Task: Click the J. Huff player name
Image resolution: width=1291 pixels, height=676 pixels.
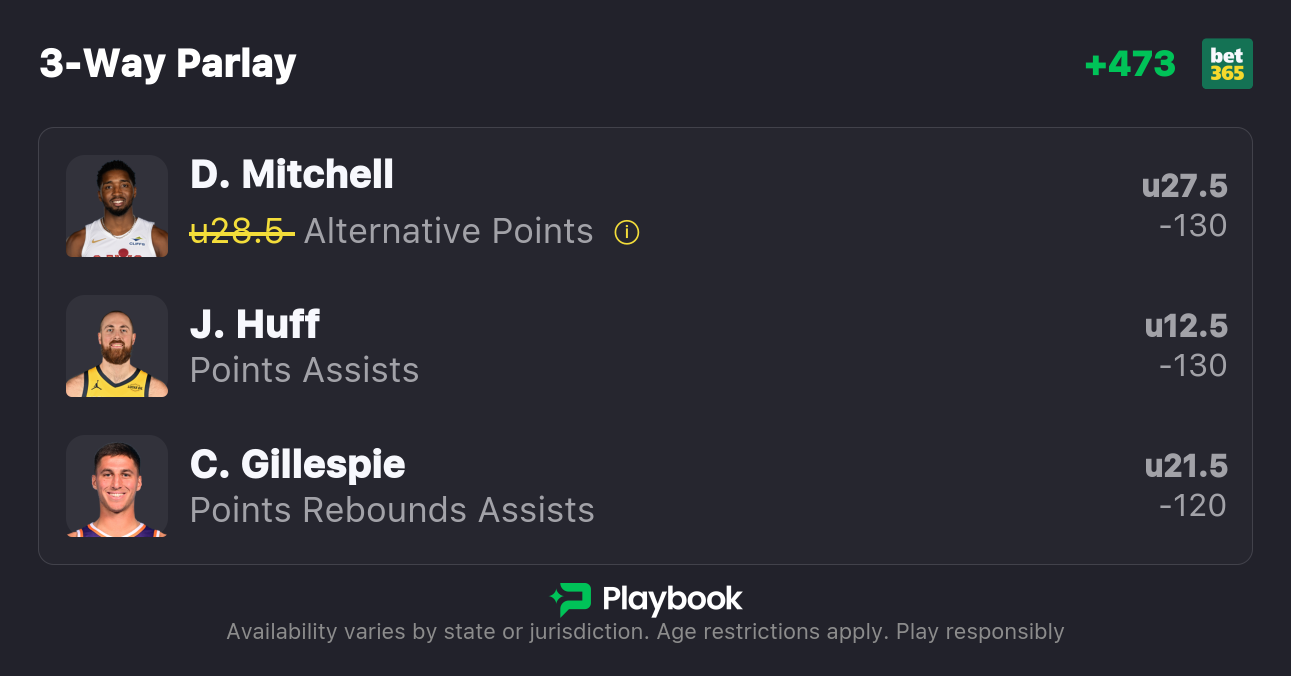Action: 255,324
